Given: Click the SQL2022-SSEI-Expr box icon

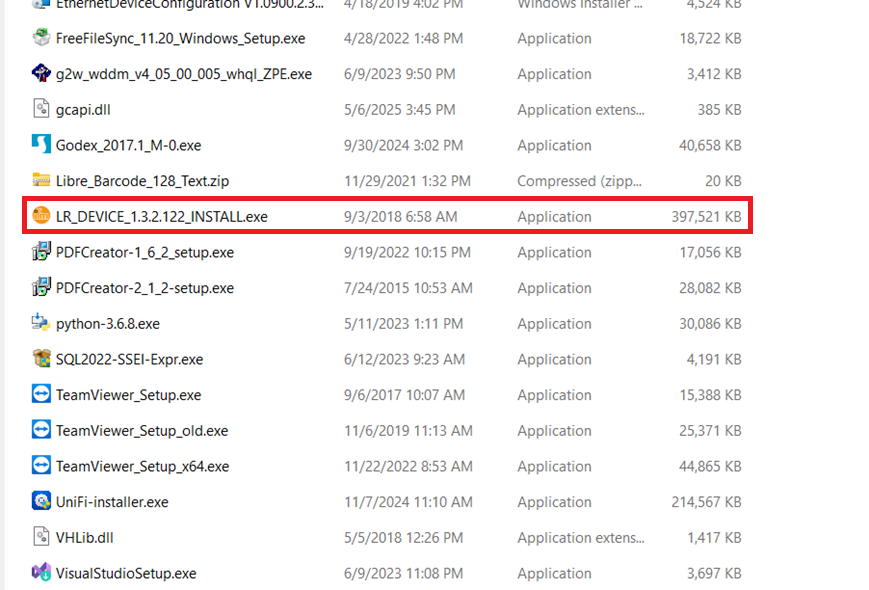Looking at the screenshot, I should tap(41, 359).
